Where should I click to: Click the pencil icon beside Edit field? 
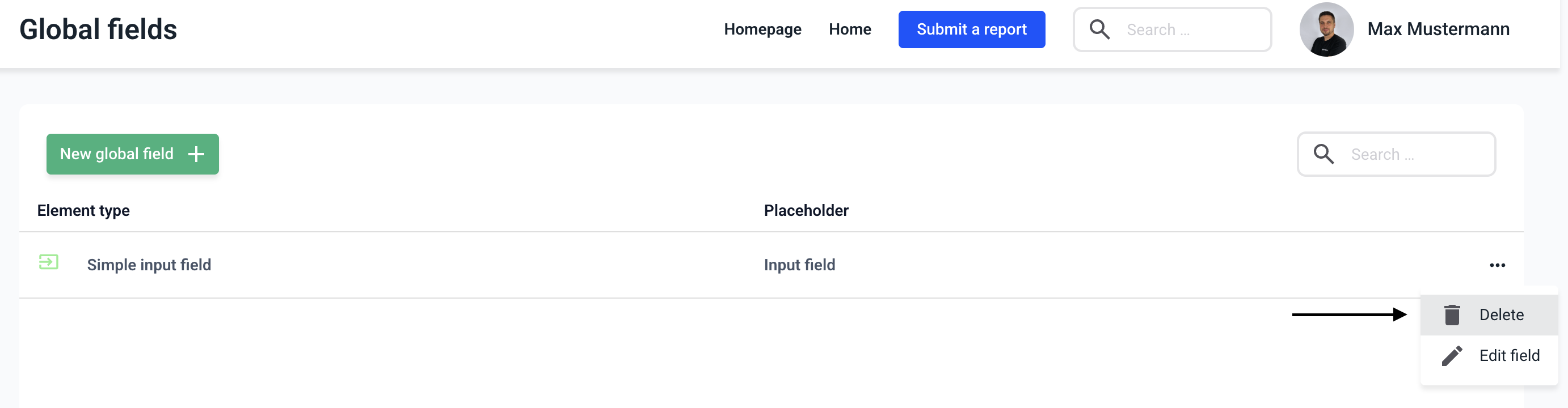coord(1452,356)
